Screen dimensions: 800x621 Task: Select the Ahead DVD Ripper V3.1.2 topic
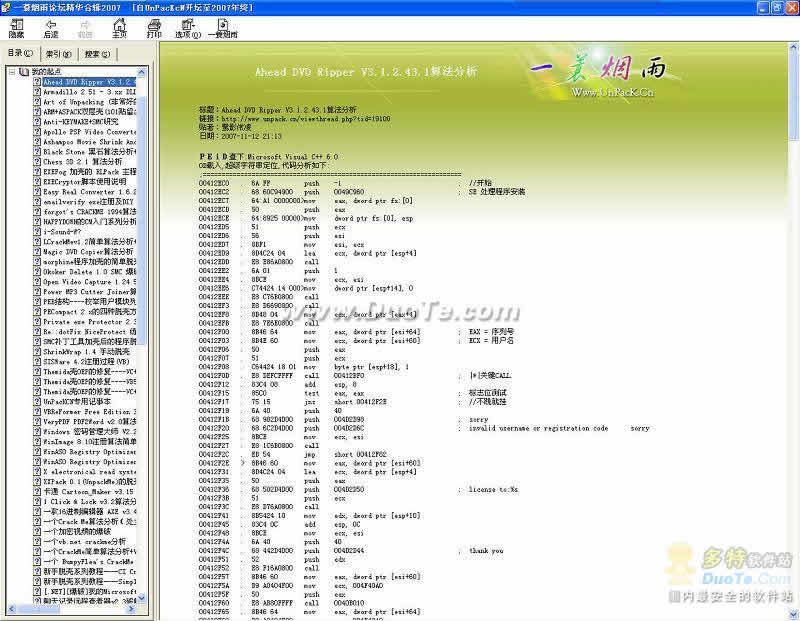point(89,82)
